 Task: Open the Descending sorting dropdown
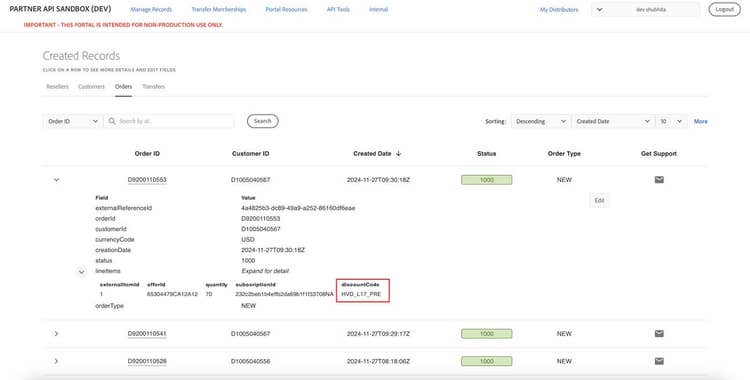tap(540, 121)
